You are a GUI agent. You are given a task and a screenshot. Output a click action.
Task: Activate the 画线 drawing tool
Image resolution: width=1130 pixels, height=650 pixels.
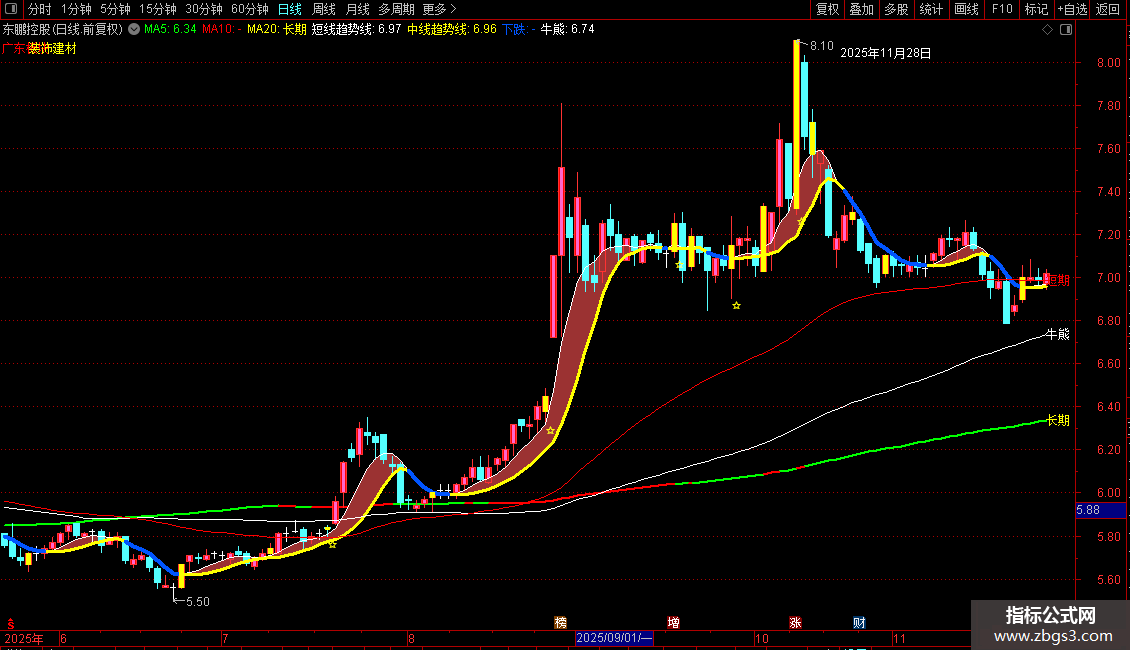tap(966, 9)
